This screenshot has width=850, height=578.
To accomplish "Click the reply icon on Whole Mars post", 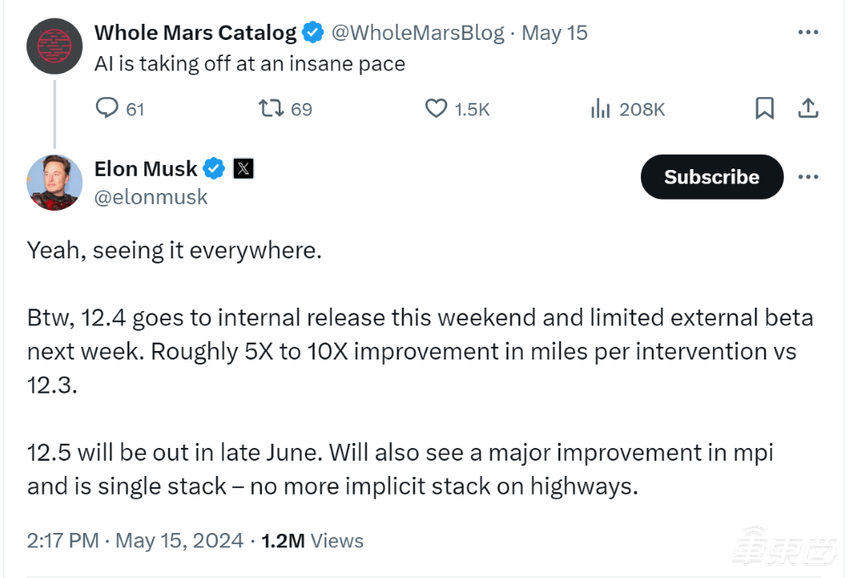I will [106, 108].
